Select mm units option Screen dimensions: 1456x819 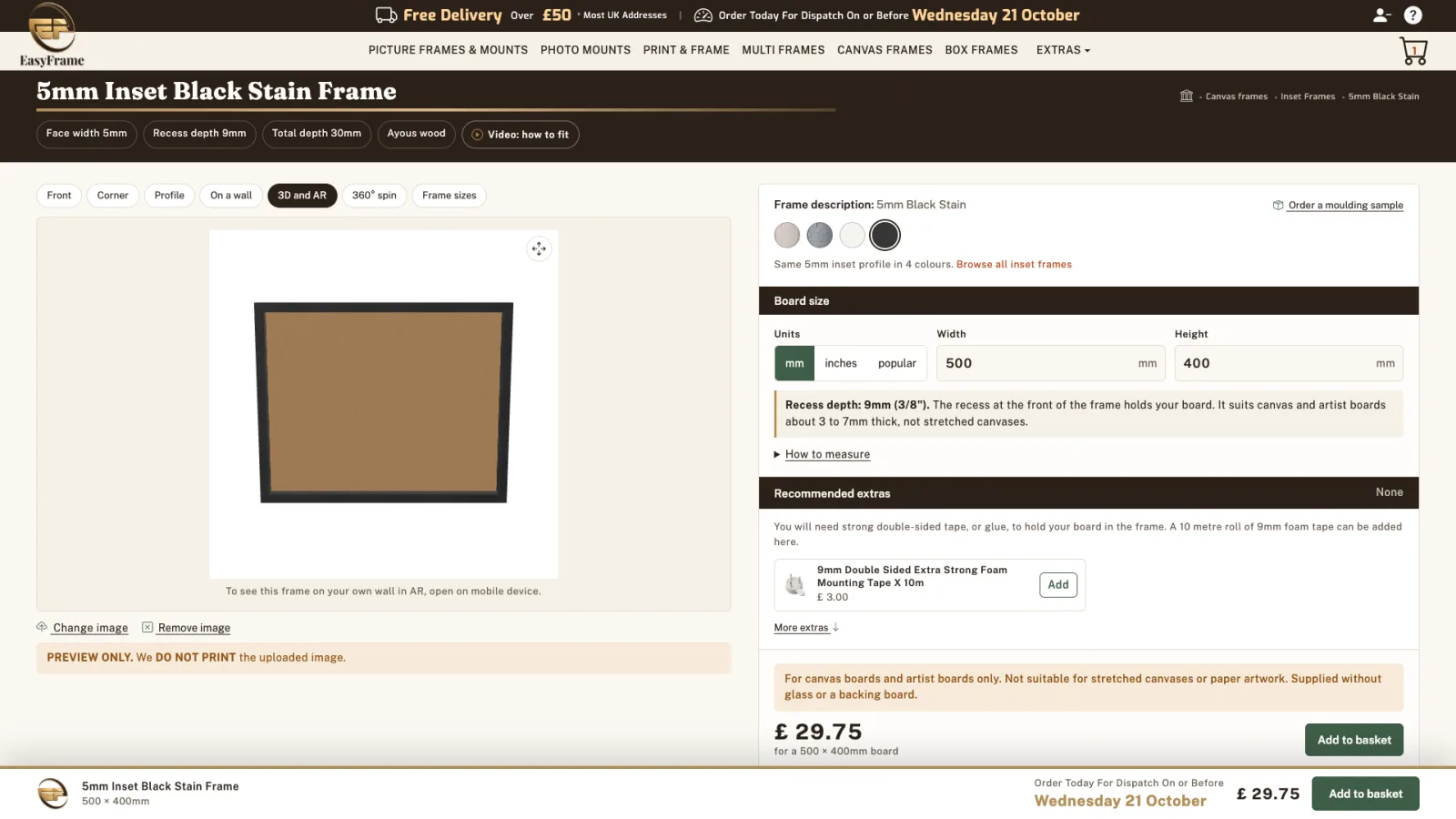tap(794, 363)
